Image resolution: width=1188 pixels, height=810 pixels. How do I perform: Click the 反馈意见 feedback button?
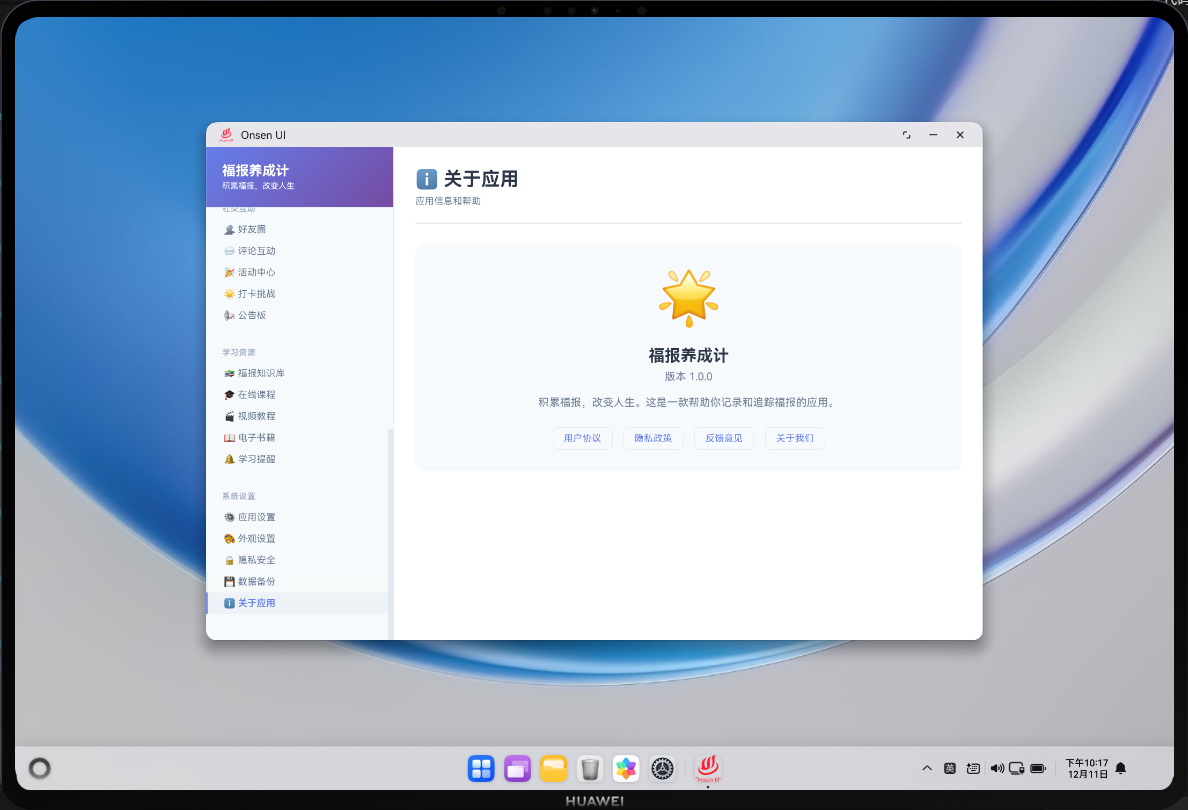click(x=723, y=438)
